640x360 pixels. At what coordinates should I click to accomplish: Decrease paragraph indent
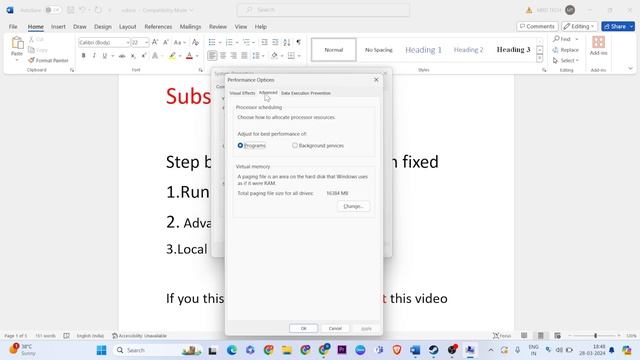(x=264, y=42)
